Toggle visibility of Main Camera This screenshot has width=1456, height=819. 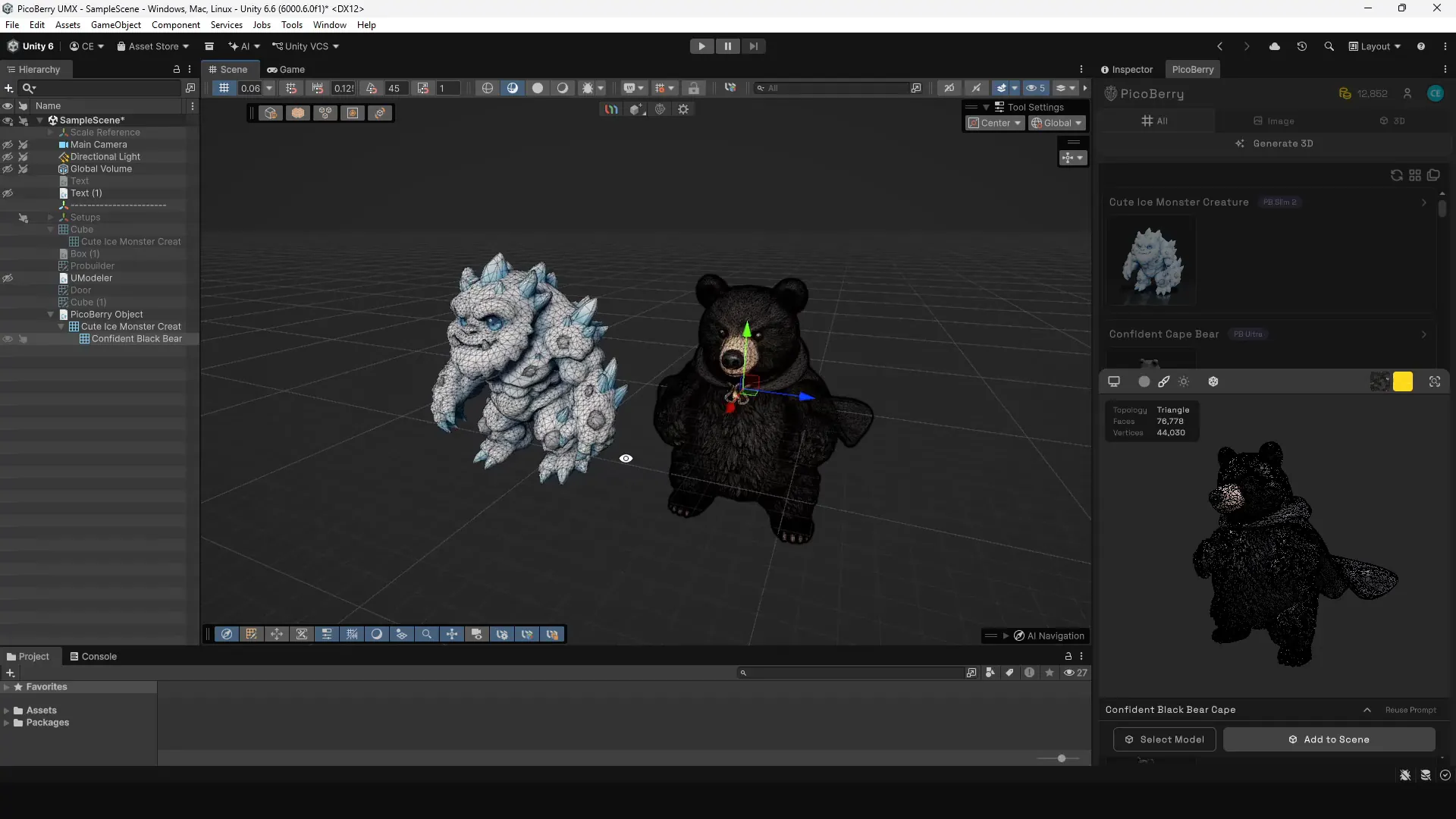(x=8, y=145)
